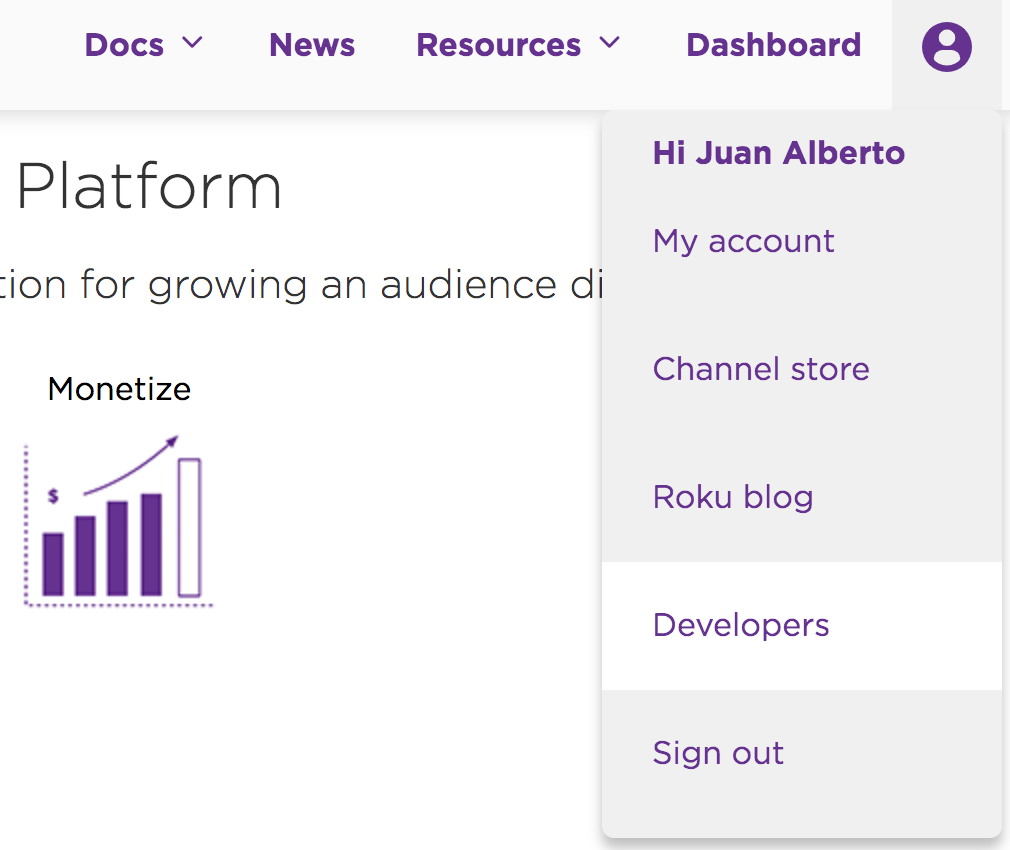
Task: Go to the Dashboard
Action: [774, 45]
